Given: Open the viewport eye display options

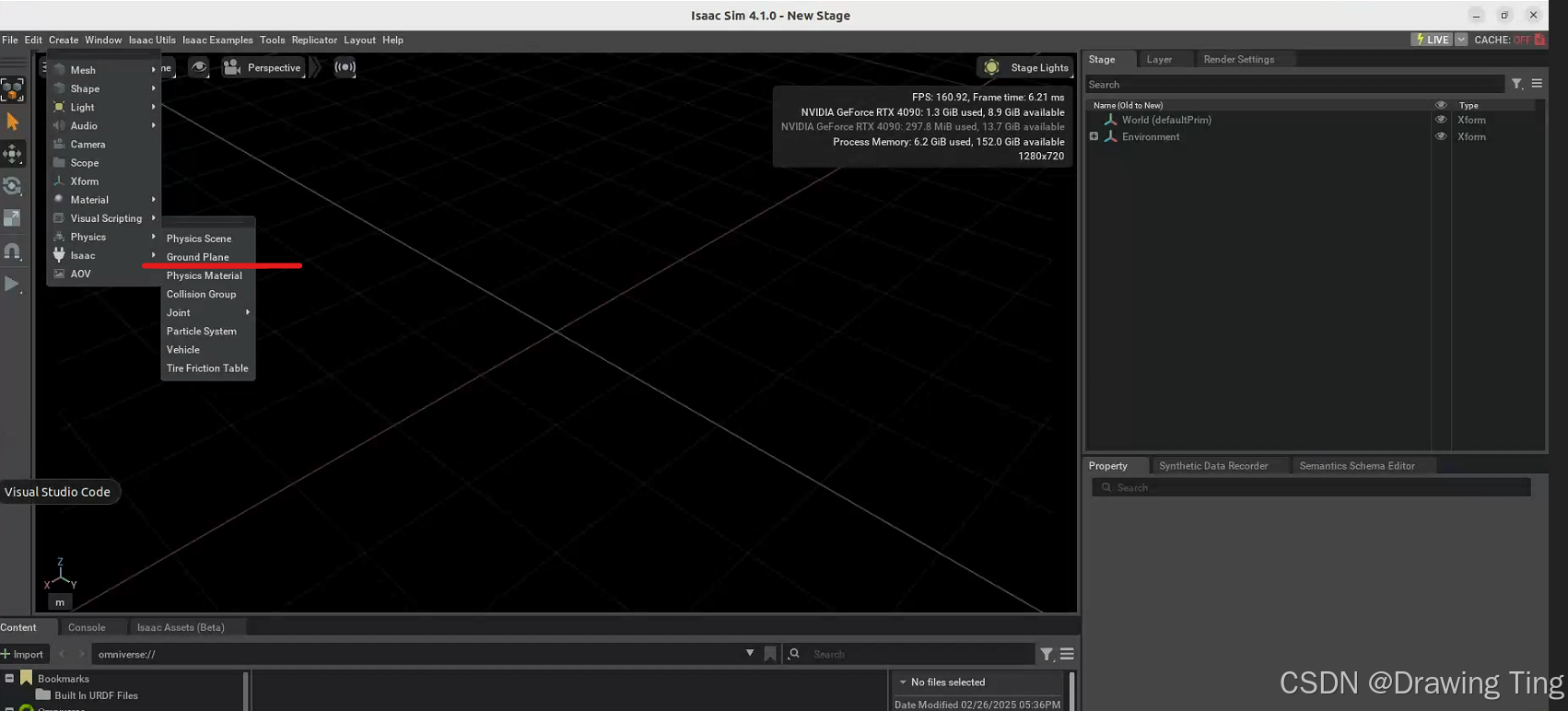Looking at the screenshot, I should pos(199,67).
